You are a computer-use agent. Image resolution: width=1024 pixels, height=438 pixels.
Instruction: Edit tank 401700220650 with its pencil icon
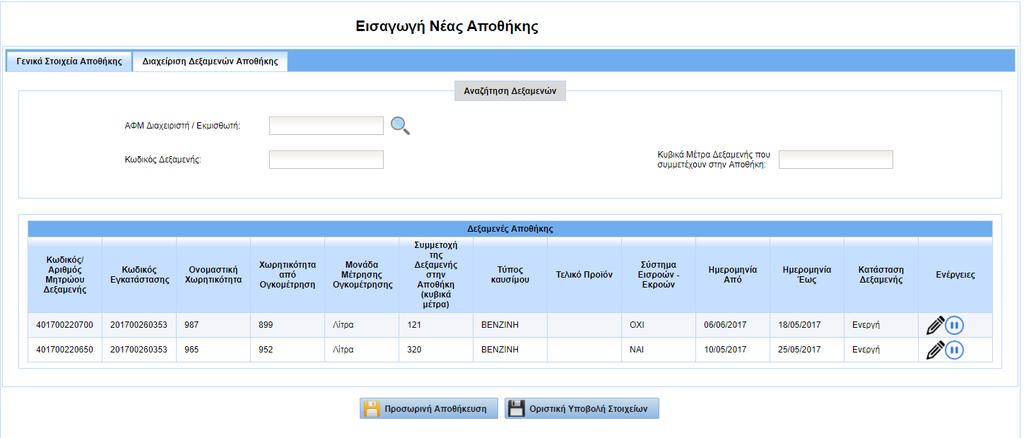tap(935, 350)
